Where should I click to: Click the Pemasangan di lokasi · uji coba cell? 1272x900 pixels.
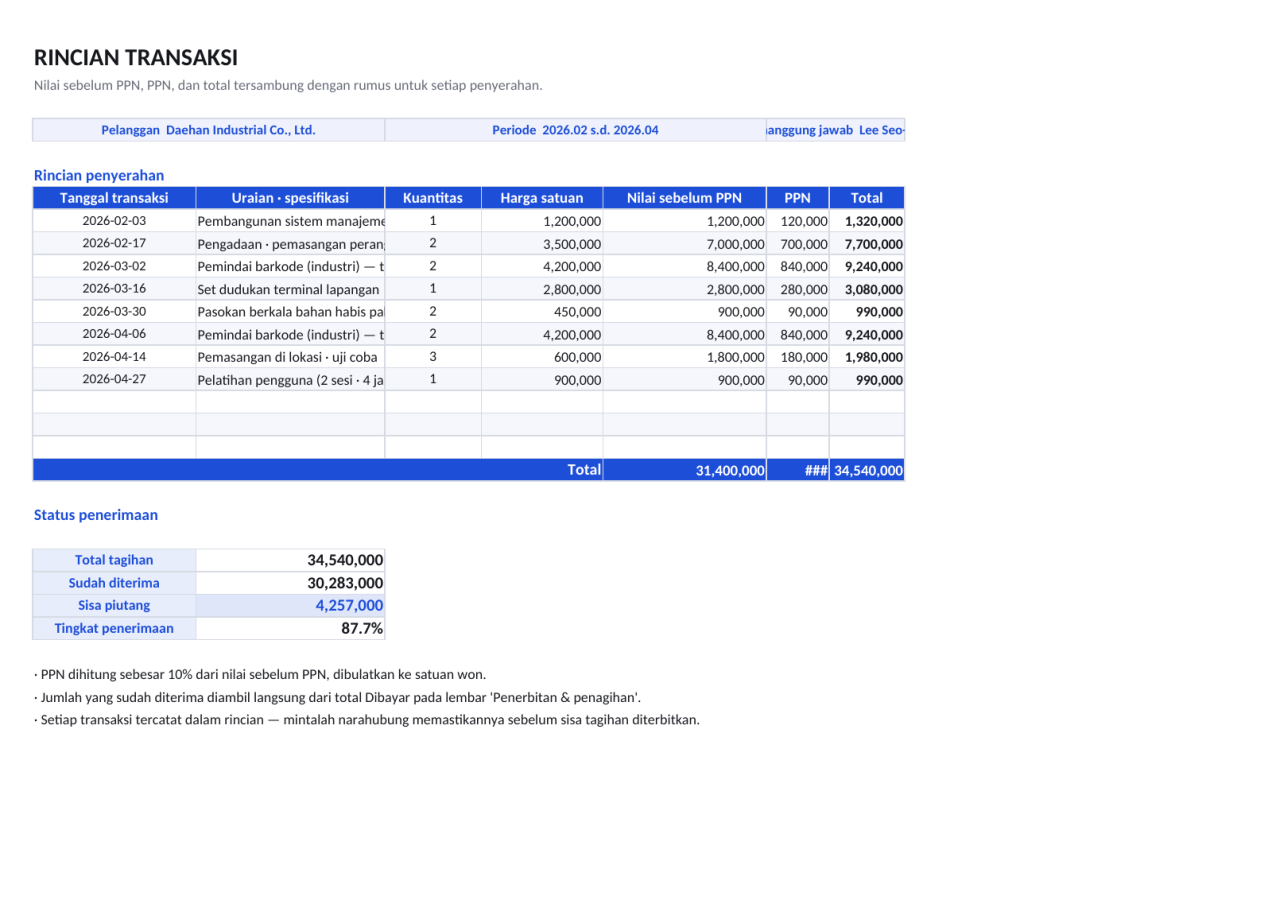tap(290, 357)
